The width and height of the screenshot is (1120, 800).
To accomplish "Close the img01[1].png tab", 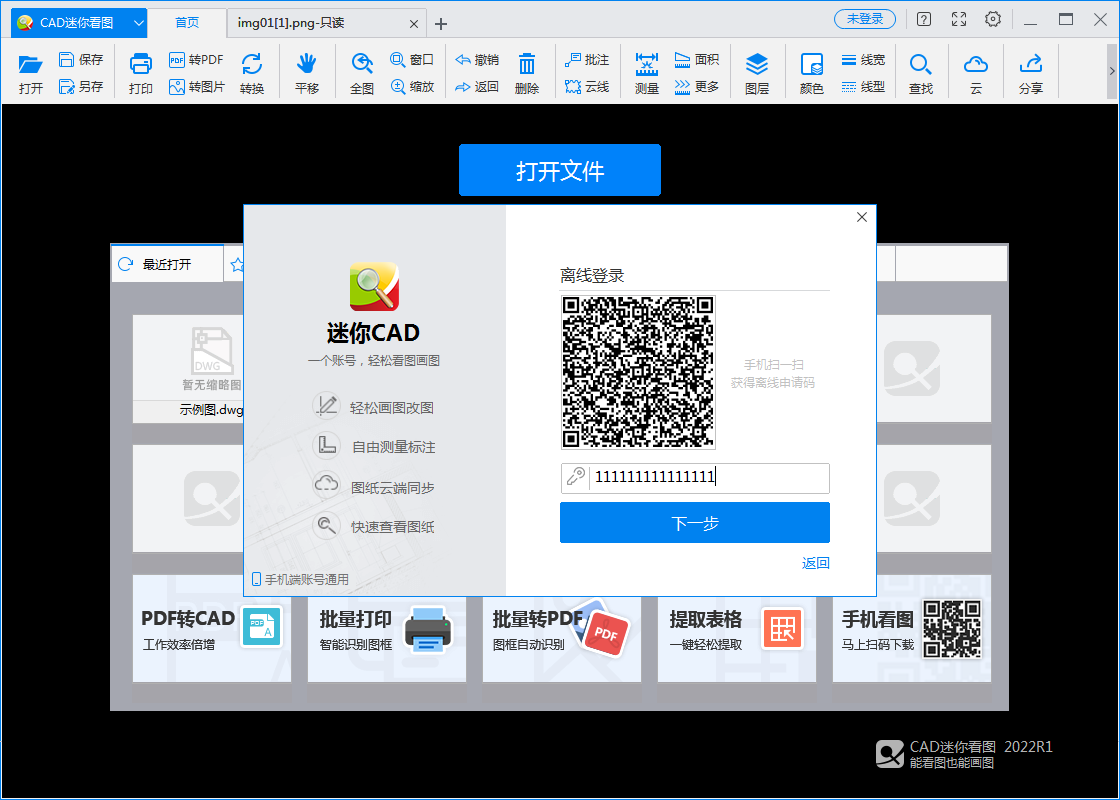I will 414,24.
